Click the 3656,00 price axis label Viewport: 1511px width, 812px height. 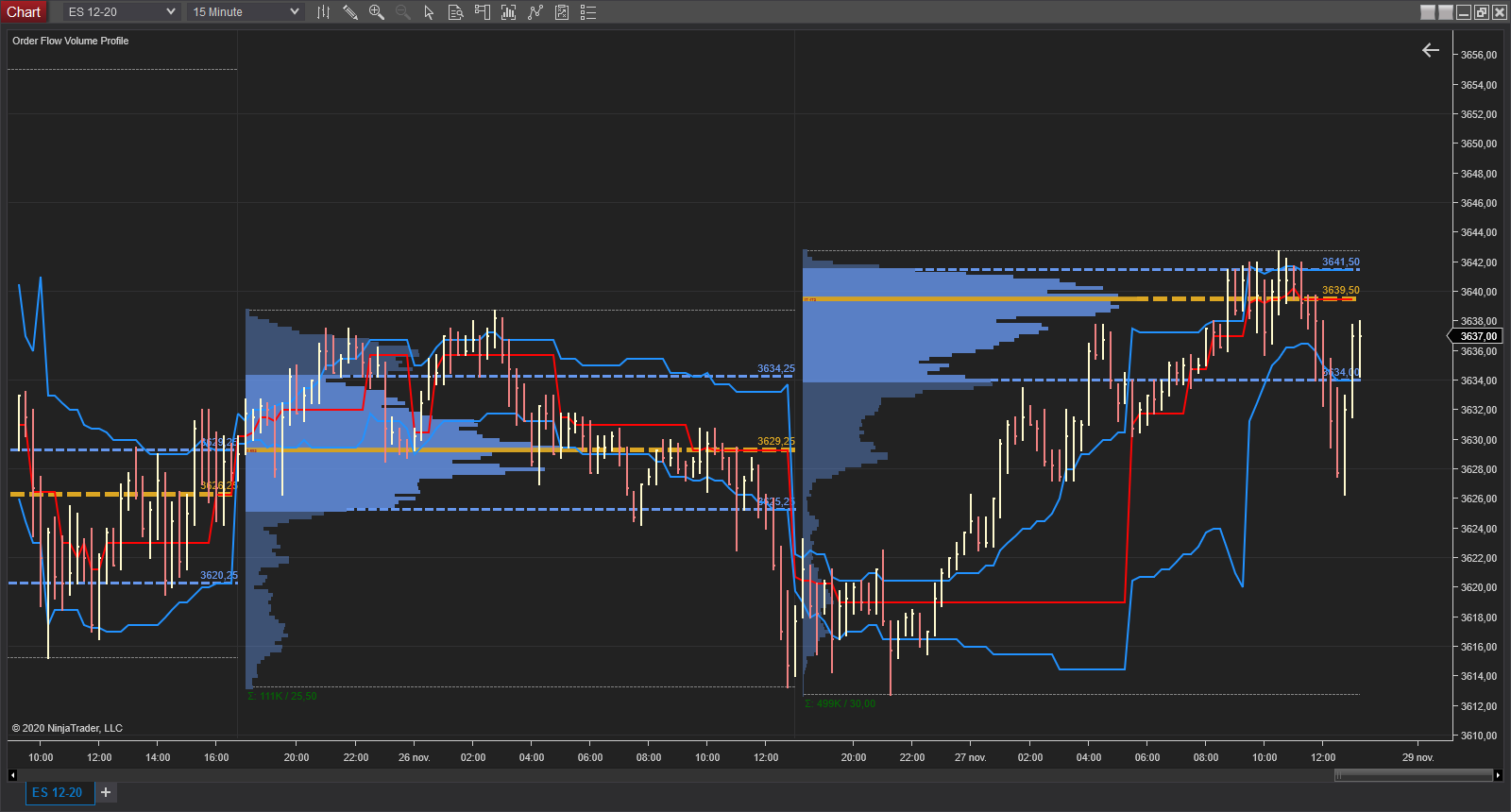[x=1479, y=55]
